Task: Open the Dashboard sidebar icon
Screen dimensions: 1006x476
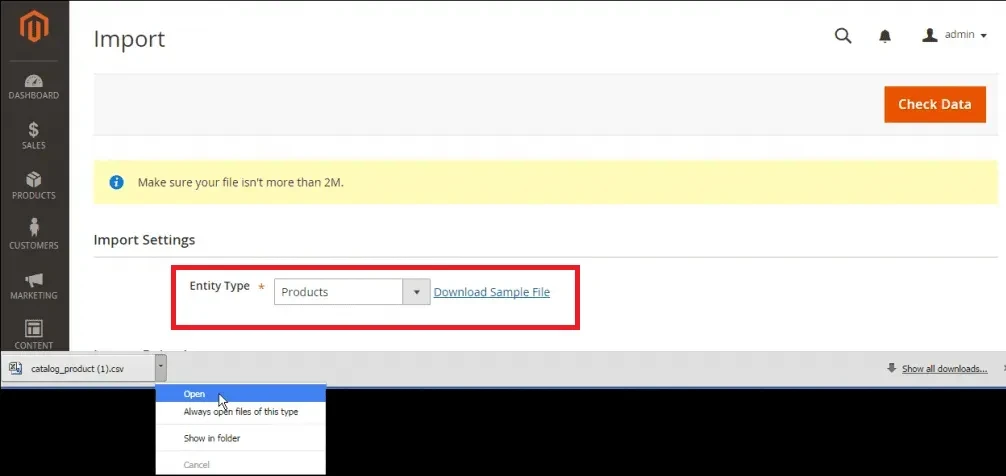Action: coord(33,81)
